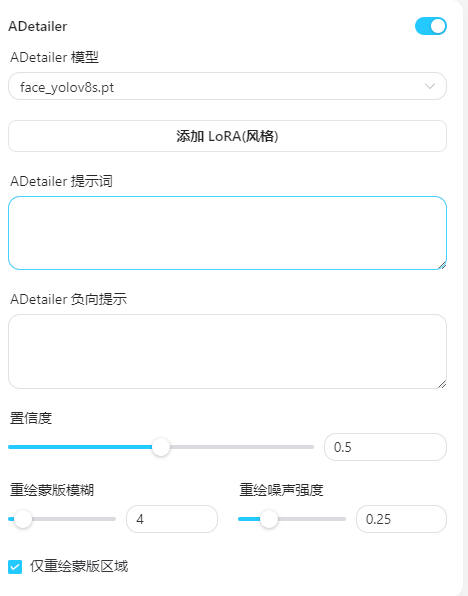Click the 置信度 slider handle
Image resolution: width=468 pixels, height=596 pixels.
[x=161, y=447]
